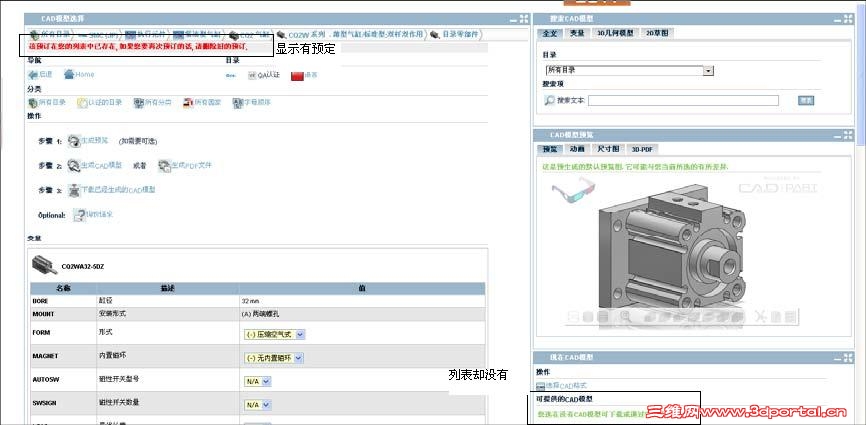Screen dimensions: 866x425
Task: Click the 名称 column header
Action: [x=64, y=288]
